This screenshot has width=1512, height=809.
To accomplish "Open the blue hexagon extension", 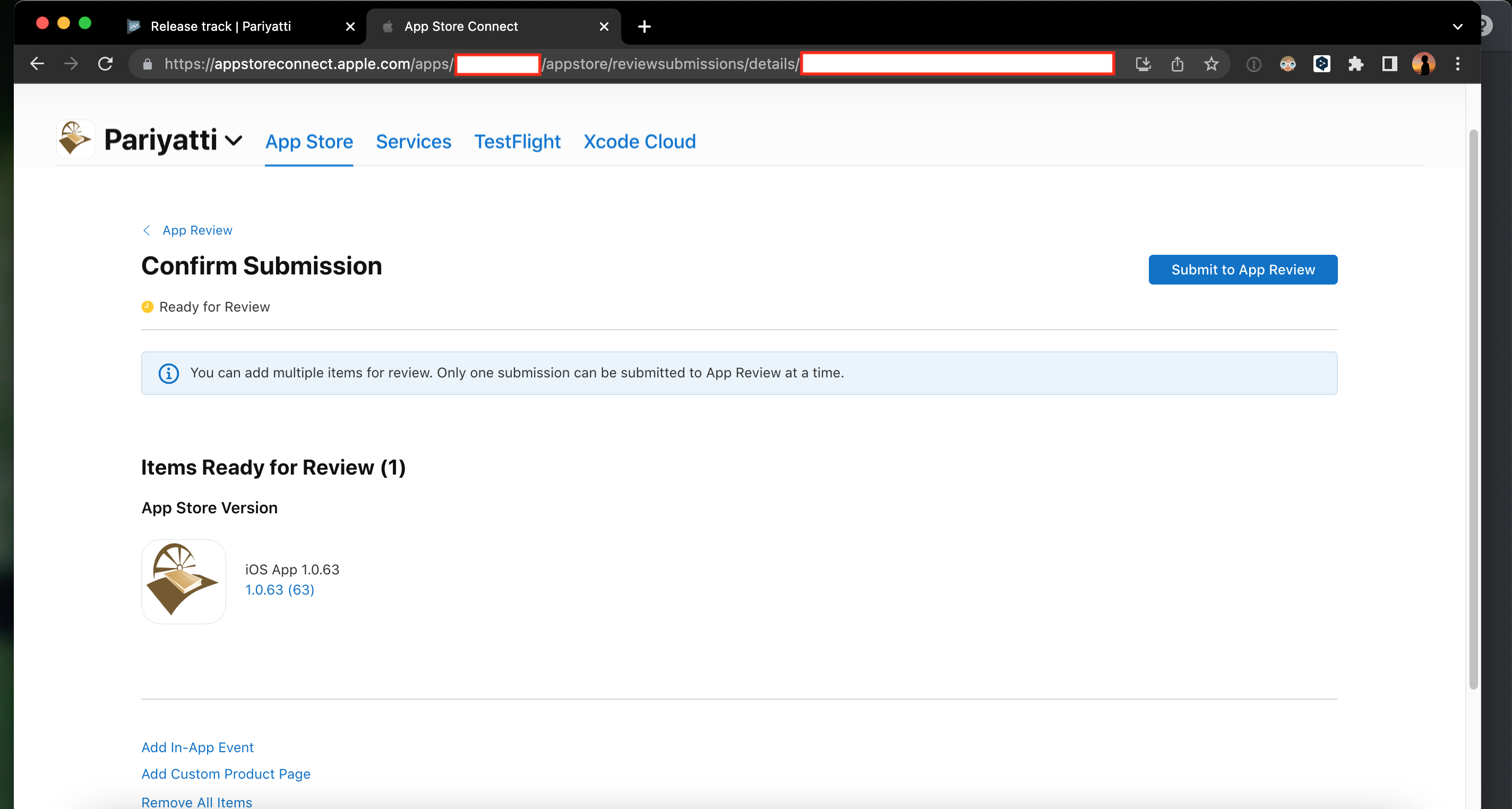I will tap(1321, 63).
